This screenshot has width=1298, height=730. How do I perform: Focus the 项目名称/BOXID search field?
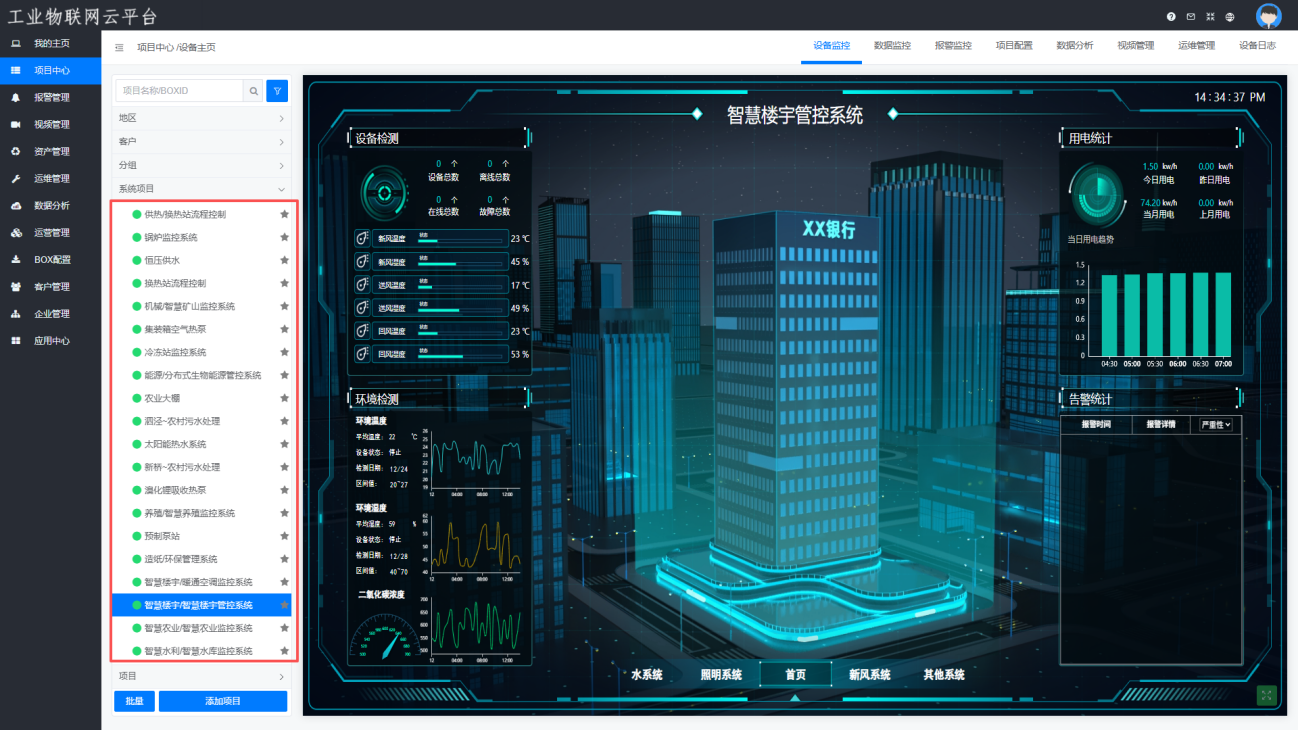180,91
